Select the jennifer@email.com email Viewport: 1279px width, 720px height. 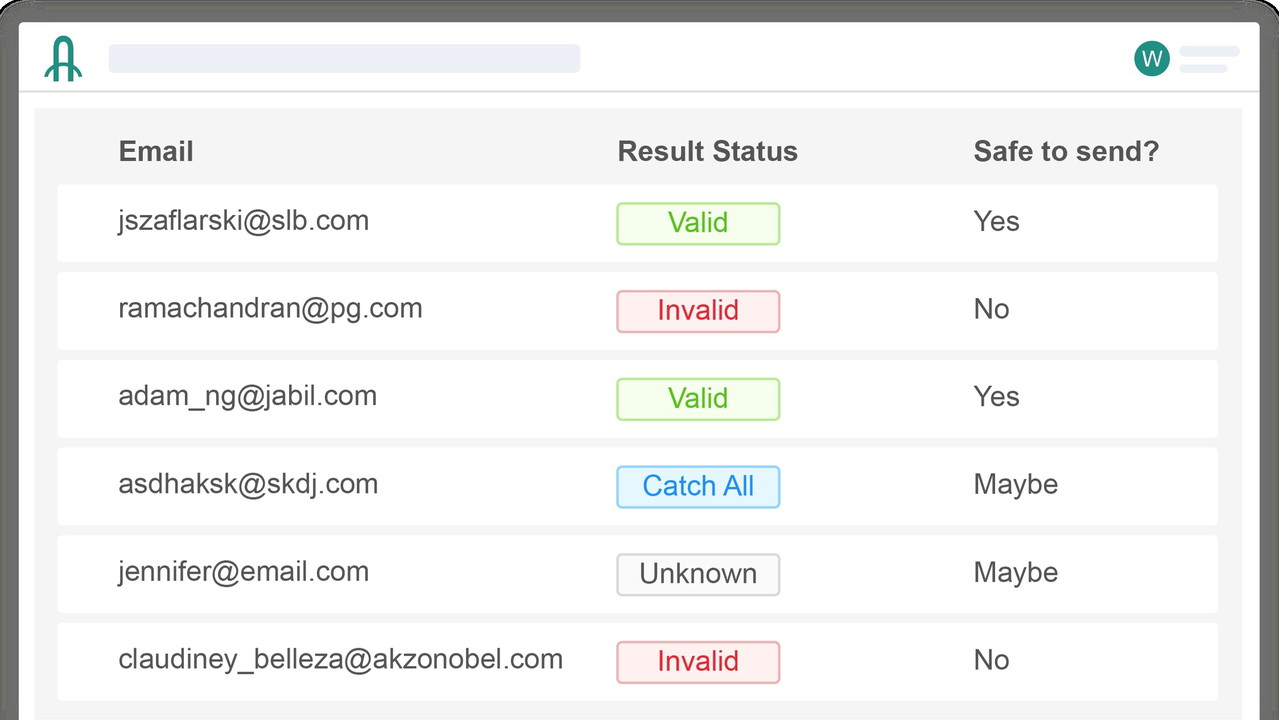coord(244,572)
